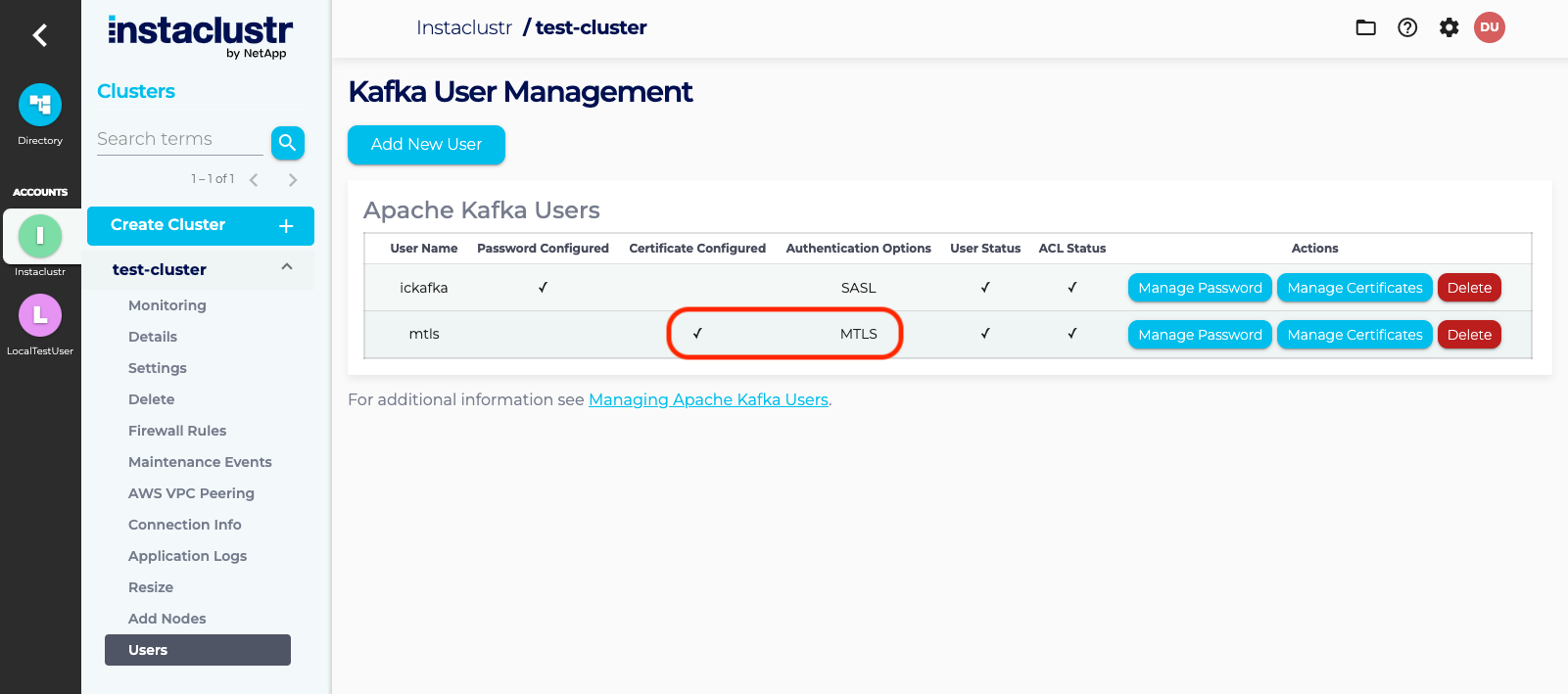Go to next page of clusters
This screenshot has height=694, width=1568.
click(292, 180)
